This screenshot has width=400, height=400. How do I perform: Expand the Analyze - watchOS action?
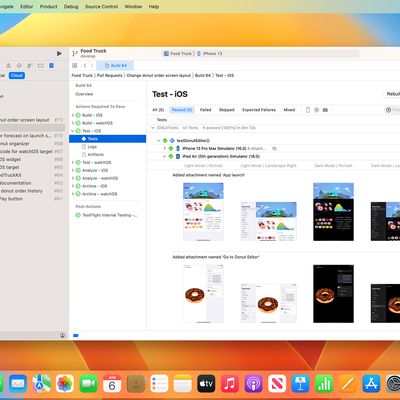tap(73, 178)
